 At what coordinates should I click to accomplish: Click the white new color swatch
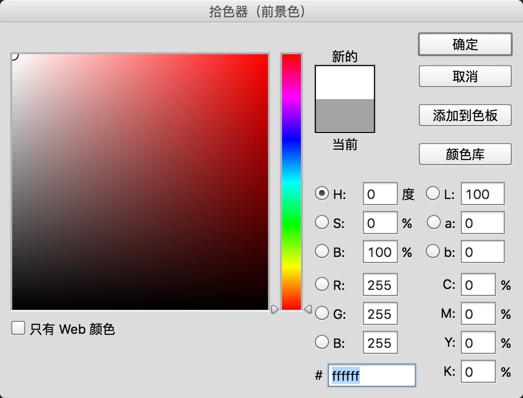[x=345, y=82]
